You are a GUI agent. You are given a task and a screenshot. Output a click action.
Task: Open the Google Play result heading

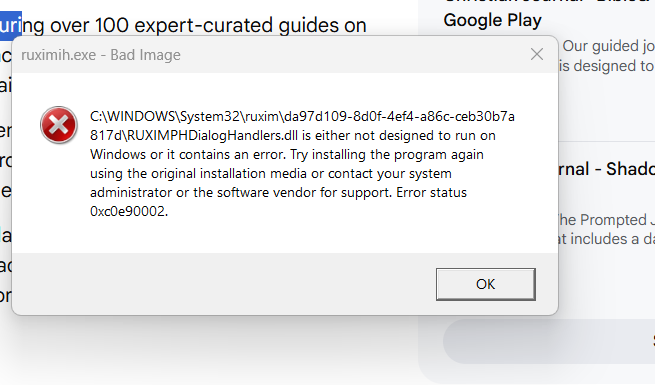click(493, 20)
